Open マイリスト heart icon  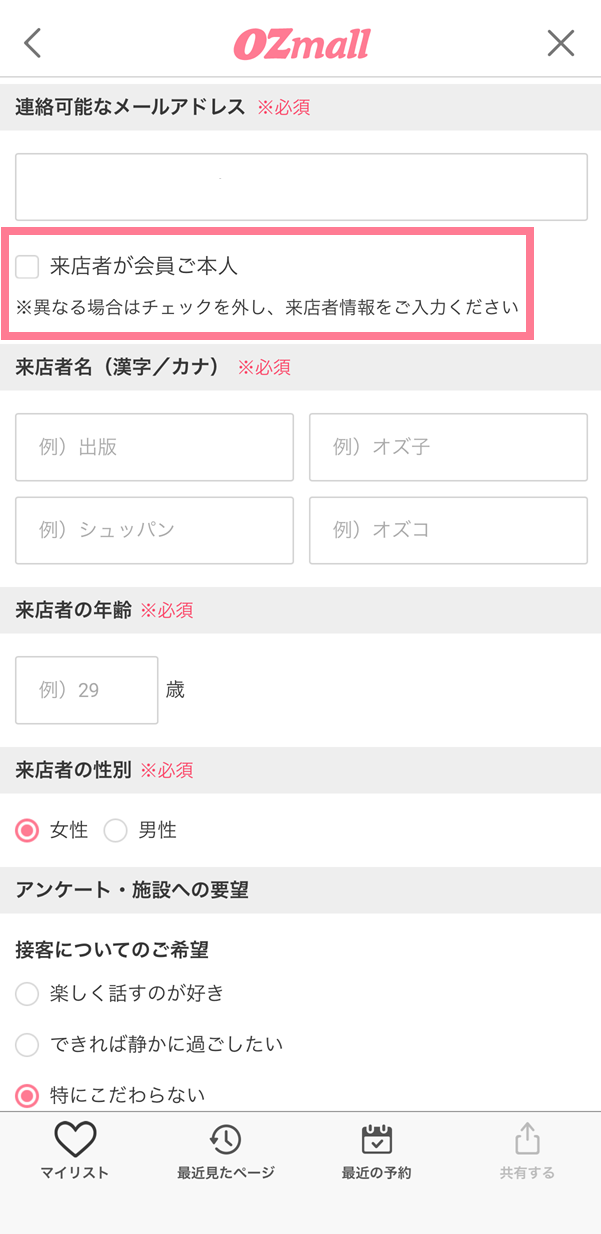point(75,1140)
